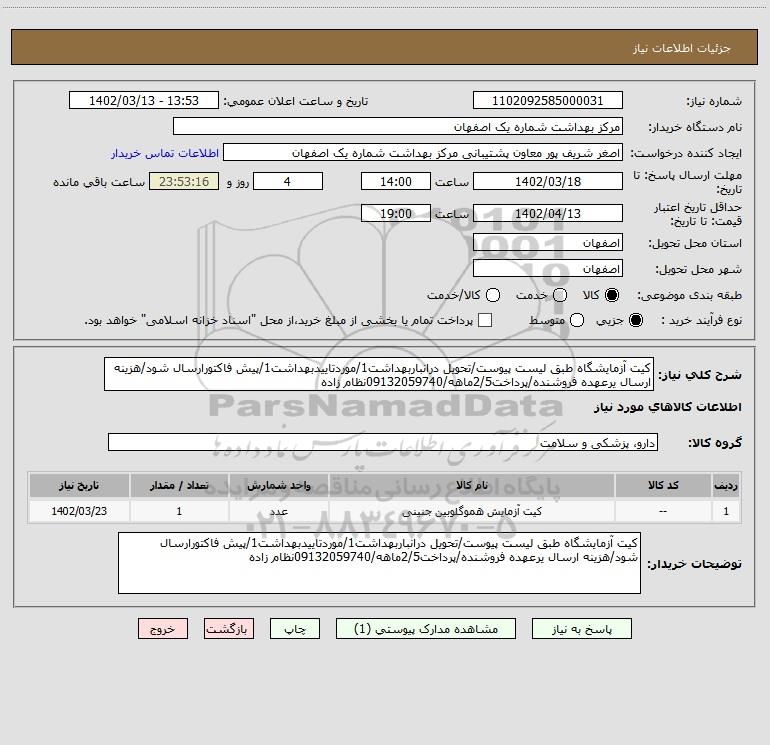Click the گروه کالا field دارو، پزشکی و سلامت
This screenshot has width=770, height=745.
click(383, 442)
